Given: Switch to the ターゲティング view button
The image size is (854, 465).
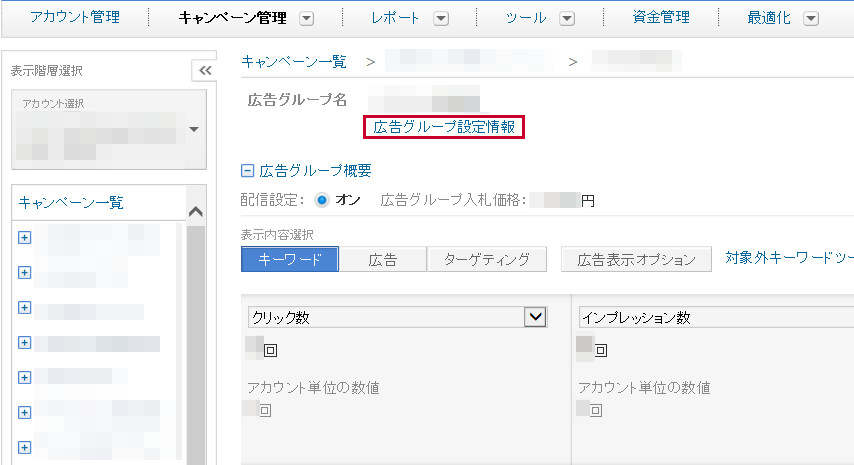Looking at the screenshot, I should (x=487, y=259).
